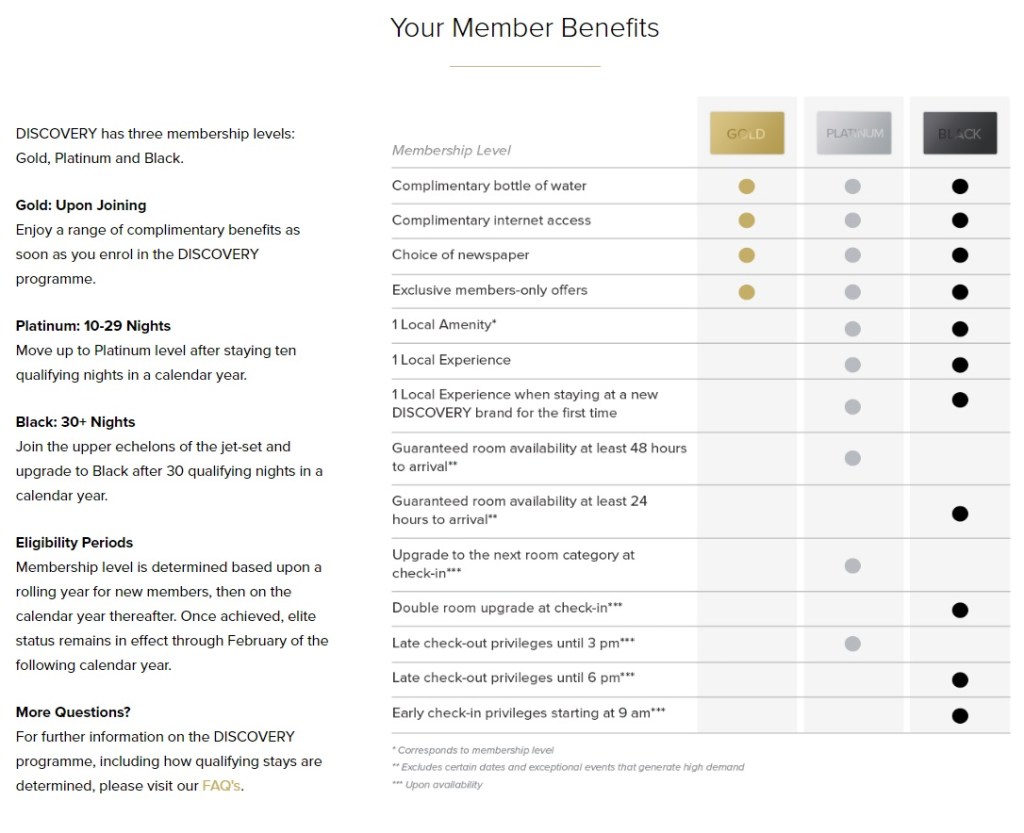Click Black dot for late check-out until 6 pm
Viewport: 1024px width, 833px height.
(960, 680)
